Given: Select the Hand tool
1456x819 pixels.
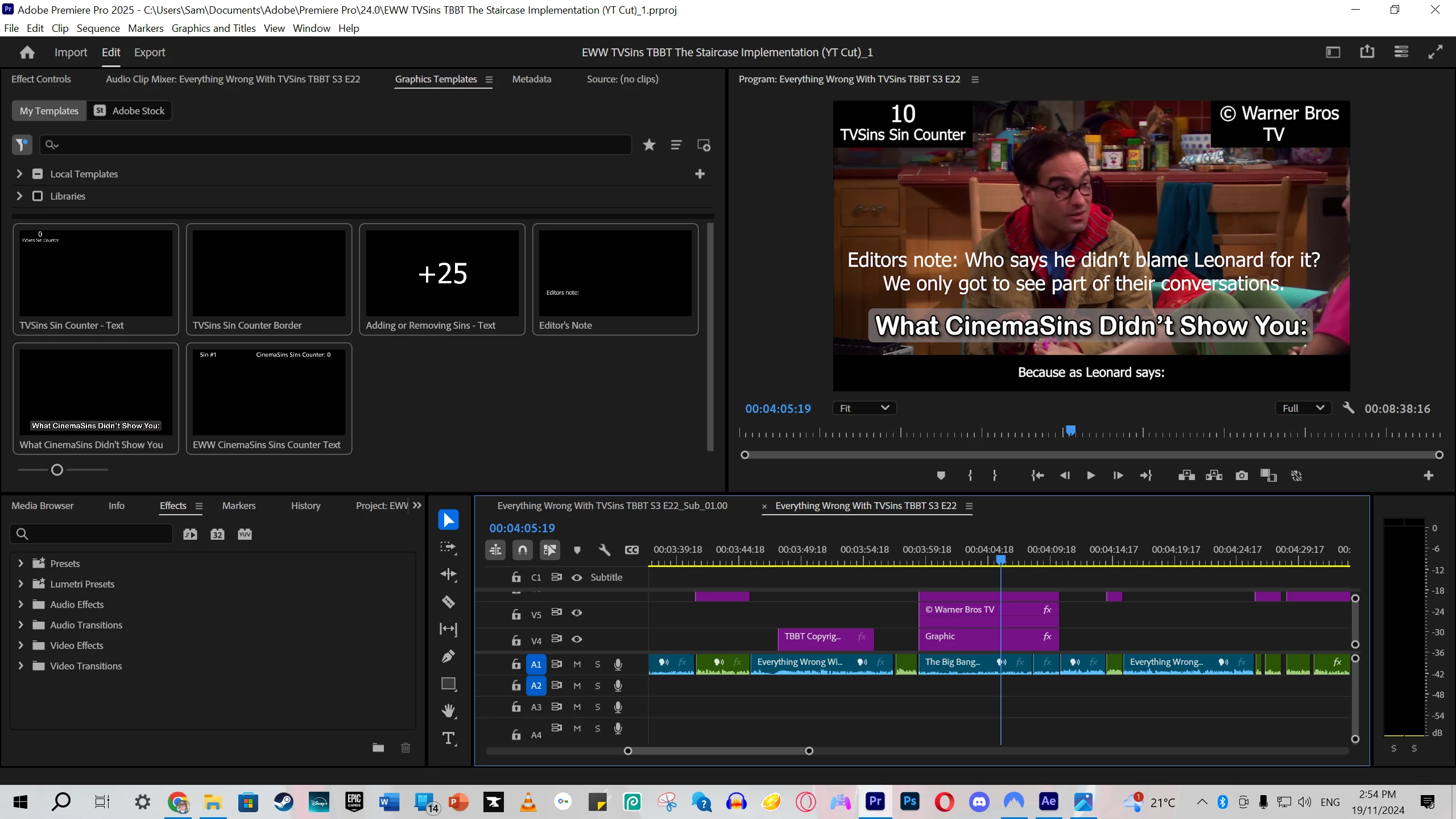Looking at the screenshot, I should click(448, 711).
